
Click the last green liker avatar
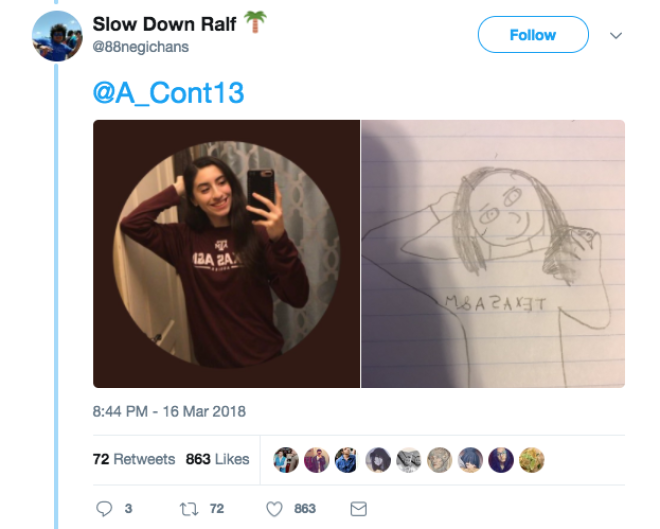tap(532, 460)
